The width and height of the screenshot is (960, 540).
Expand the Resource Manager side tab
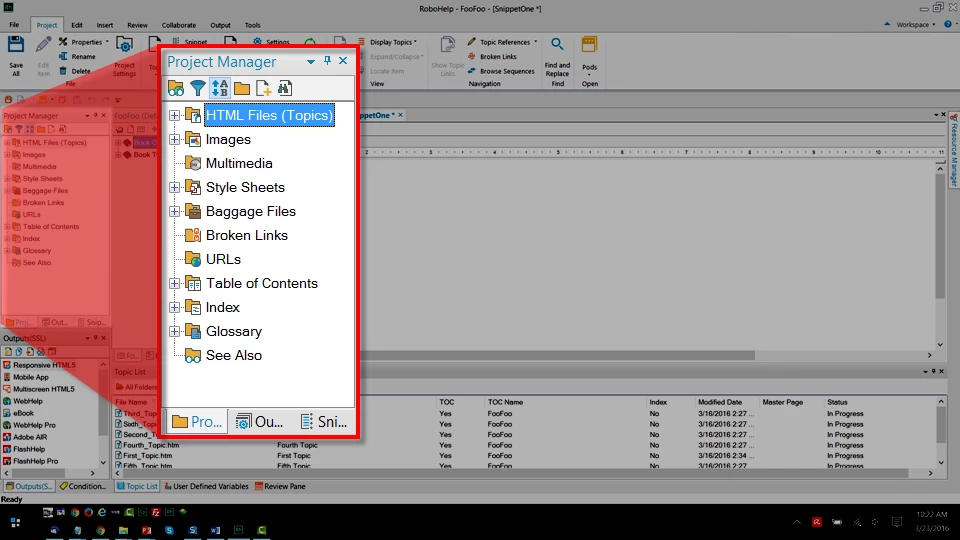(953, 151)
